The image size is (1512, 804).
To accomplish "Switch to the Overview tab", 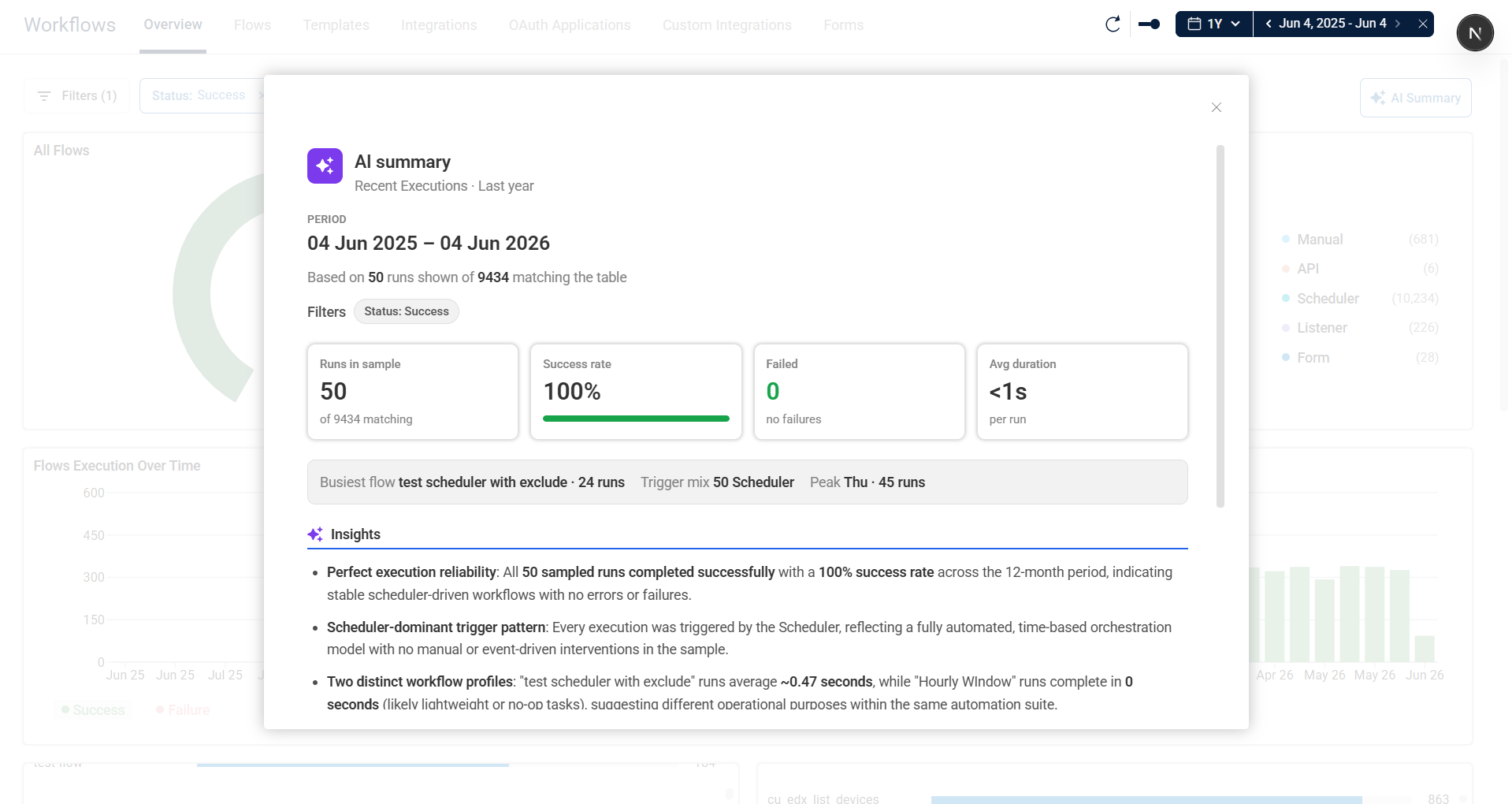I will click(x=173, y=24).
